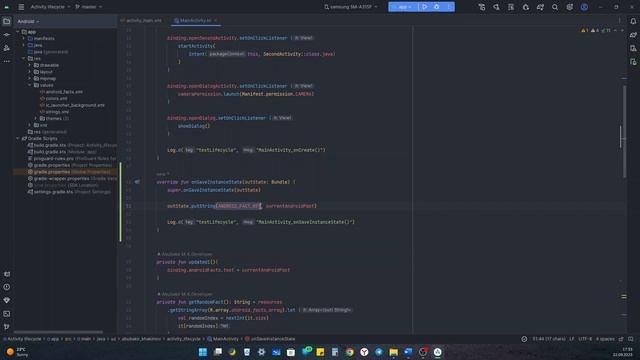The image size is (640, 360).
Task: Expand the manifests folder
Action: (24, 38)
